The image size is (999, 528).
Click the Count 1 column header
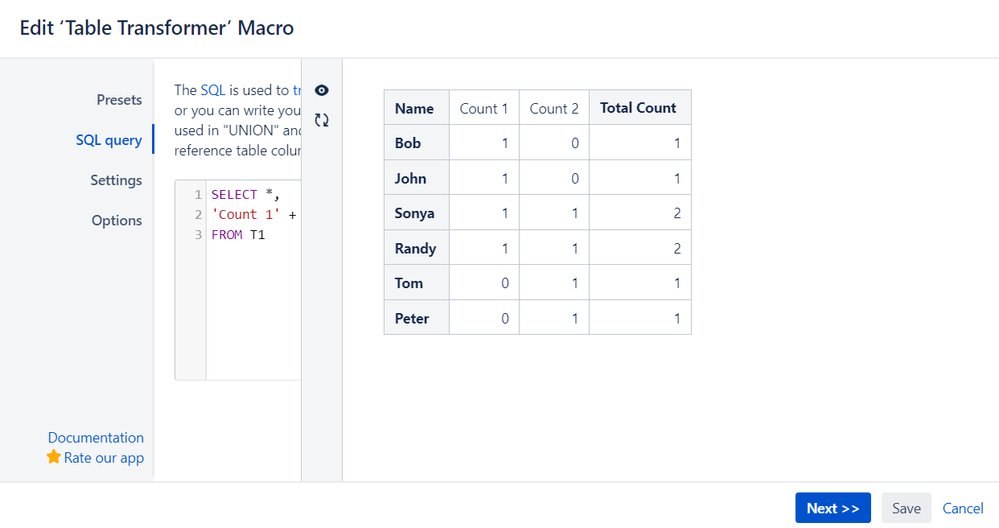(484, 108)
